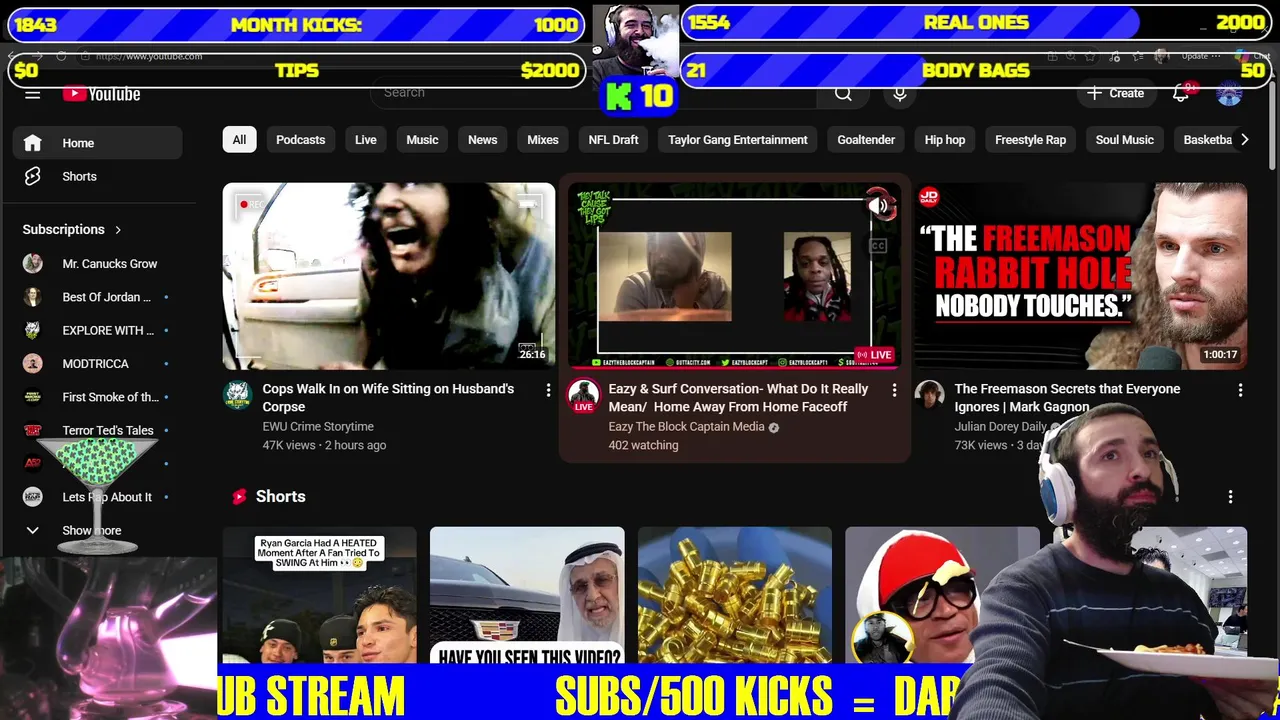Click the Create button
The image size is (1280, 720).
[x=1115, y=93]
